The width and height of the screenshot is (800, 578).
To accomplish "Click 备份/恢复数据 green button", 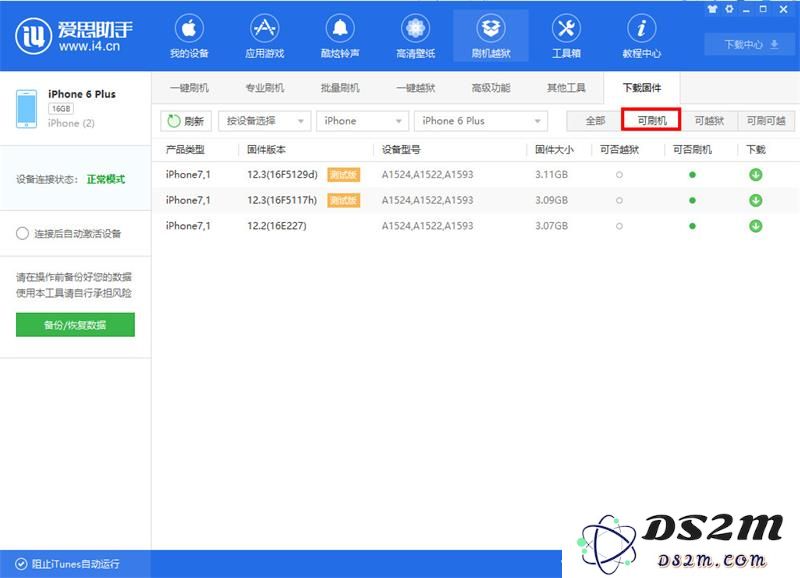I will point(76,325).
